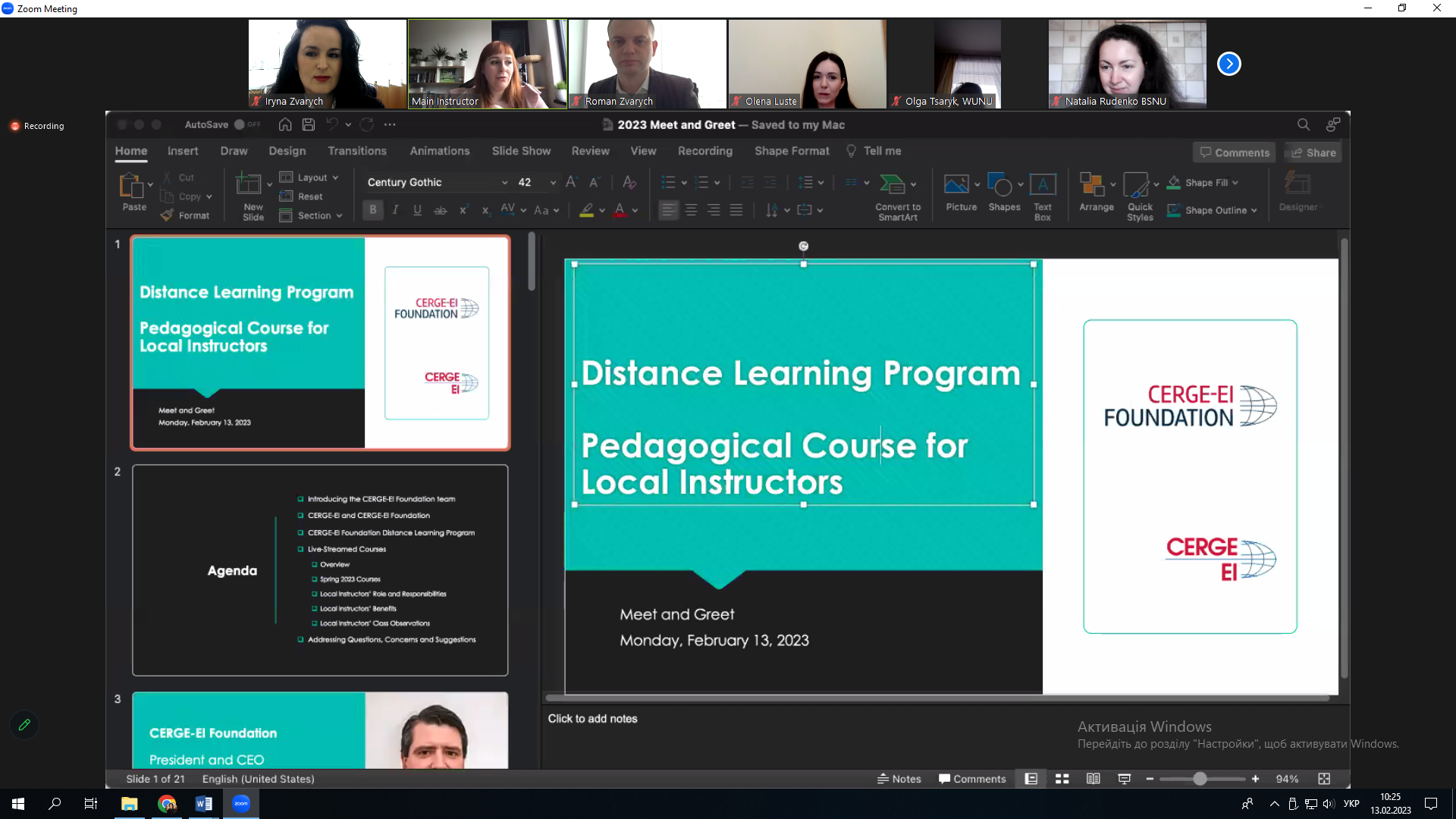Click the Zoom annotation pencil icon
The width and height of the screenshot is (1456, 819).
point(24,725)
